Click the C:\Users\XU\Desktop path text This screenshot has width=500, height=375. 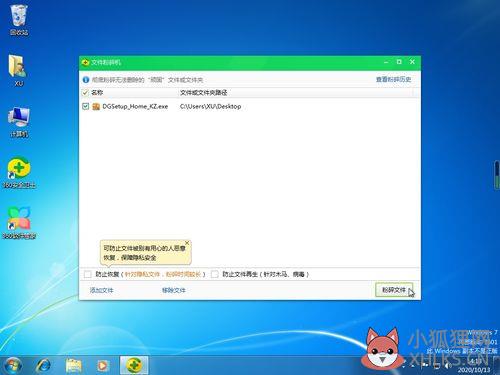(x=211, y=106)
